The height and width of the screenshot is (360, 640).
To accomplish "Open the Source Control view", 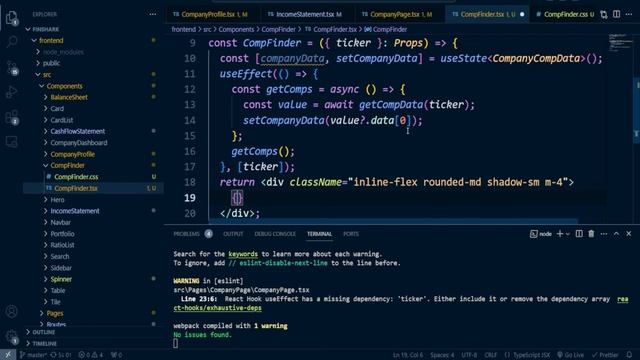I will point(12,68).
